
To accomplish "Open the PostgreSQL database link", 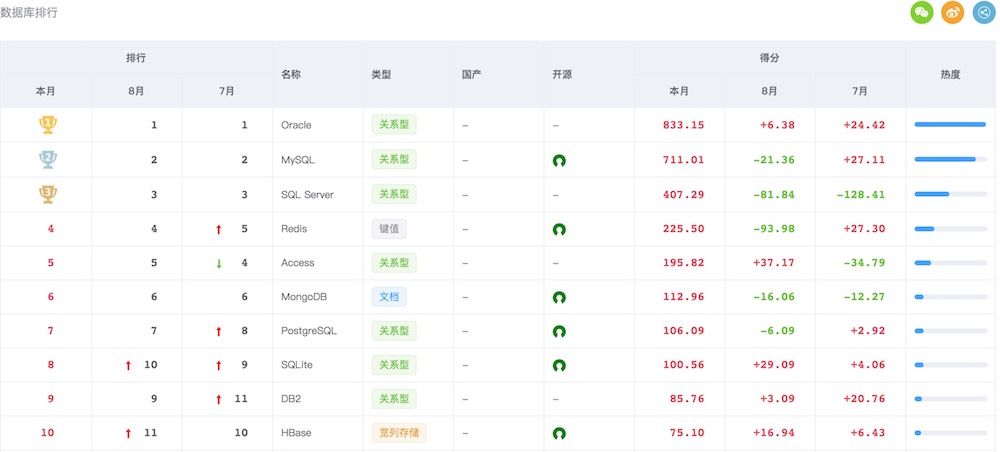I will pyautogui.click(x=309, y=331).
